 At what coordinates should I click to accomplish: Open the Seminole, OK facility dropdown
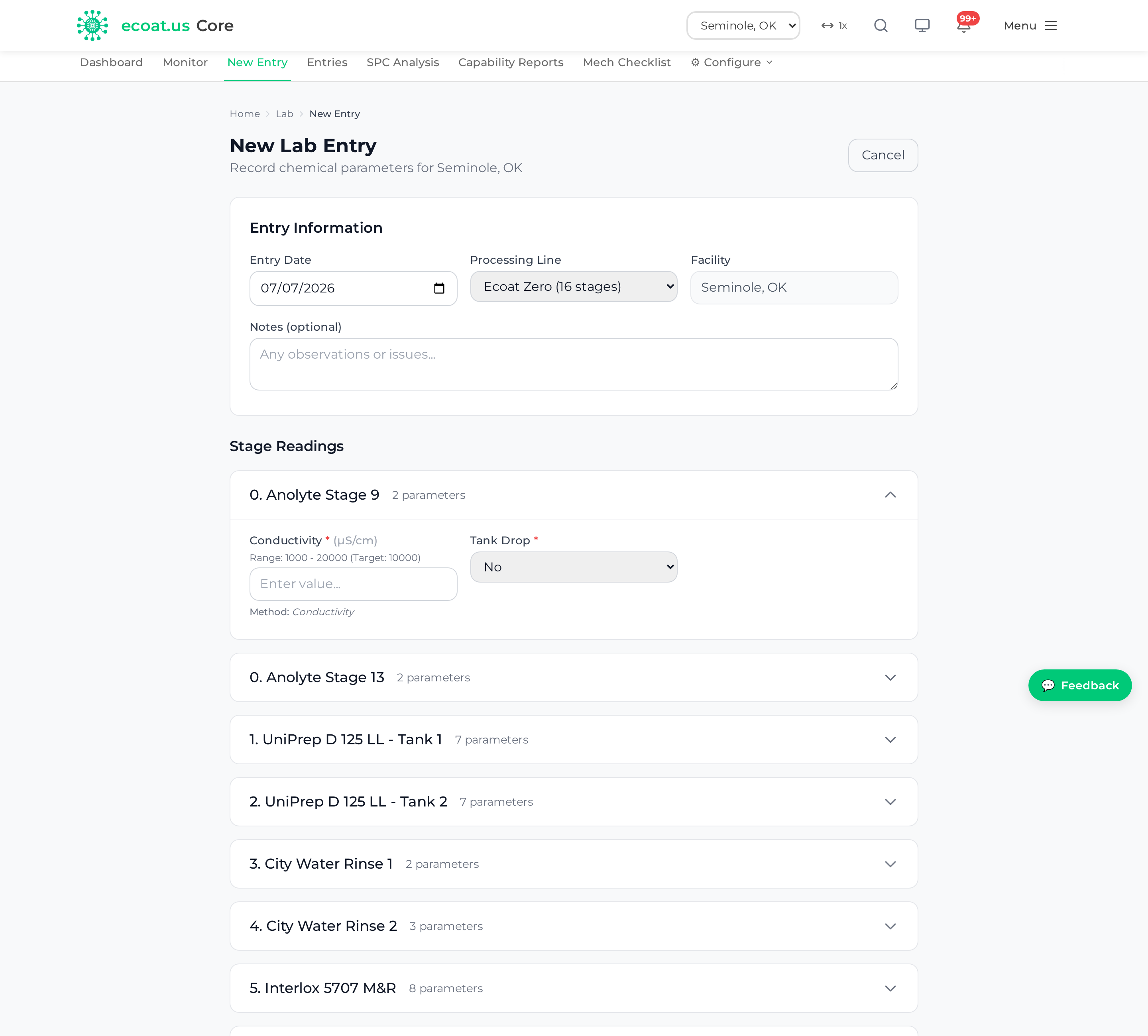tap(743, 26)
